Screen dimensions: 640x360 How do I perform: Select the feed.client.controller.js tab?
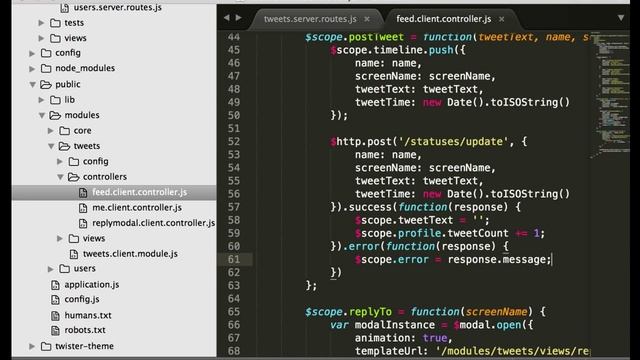pos(444,19)
